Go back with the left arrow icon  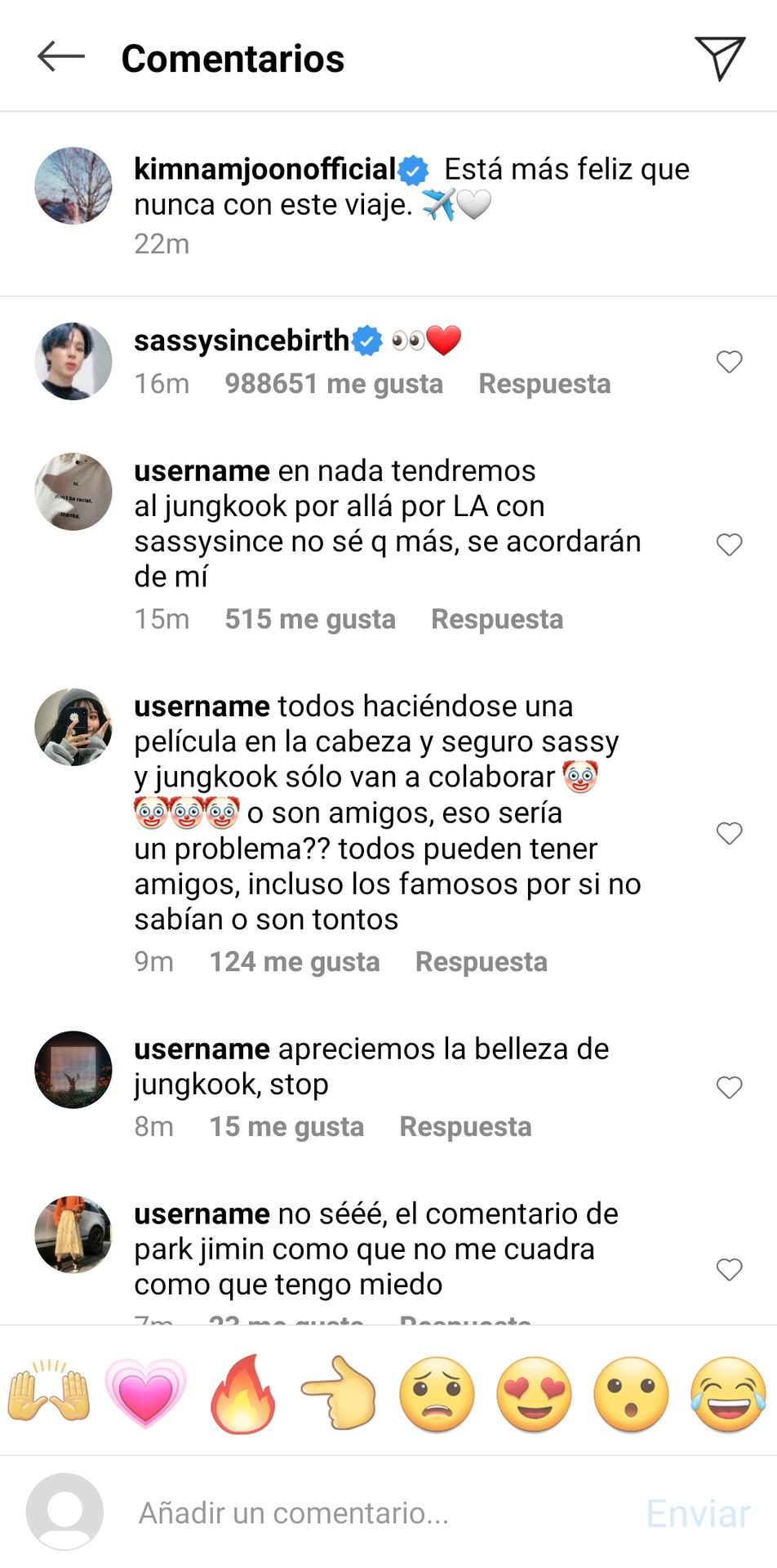click(61, 57)
